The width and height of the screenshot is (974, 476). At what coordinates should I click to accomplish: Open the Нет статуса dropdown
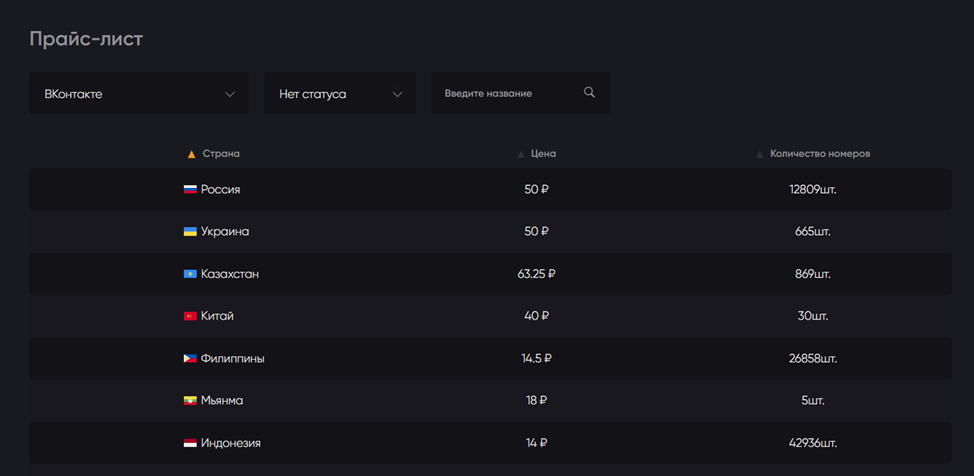340,93
